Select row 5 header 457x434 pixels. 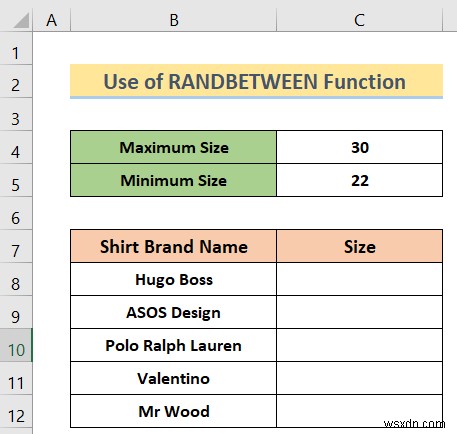coord(16,180)
